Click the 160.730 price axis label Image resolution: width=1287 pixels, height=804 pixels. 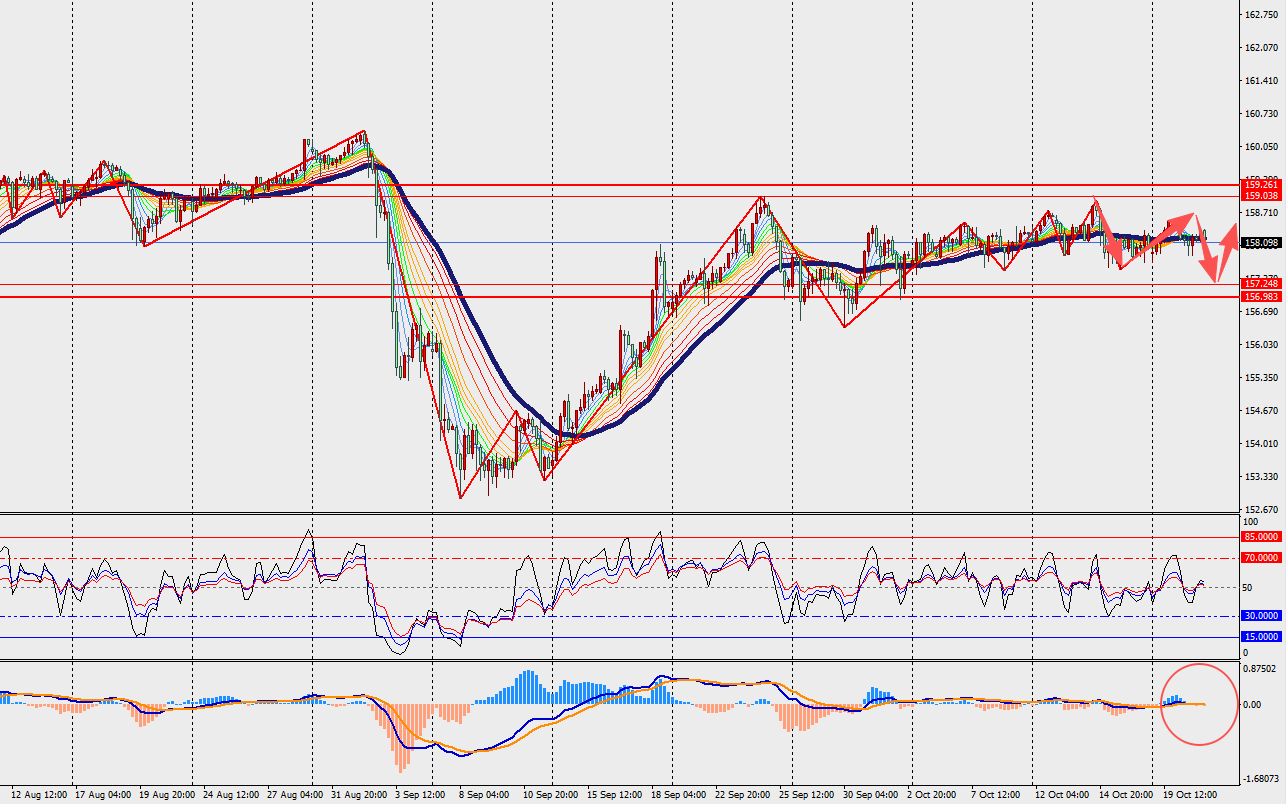pyautogui.click(x=1262, y=114)
